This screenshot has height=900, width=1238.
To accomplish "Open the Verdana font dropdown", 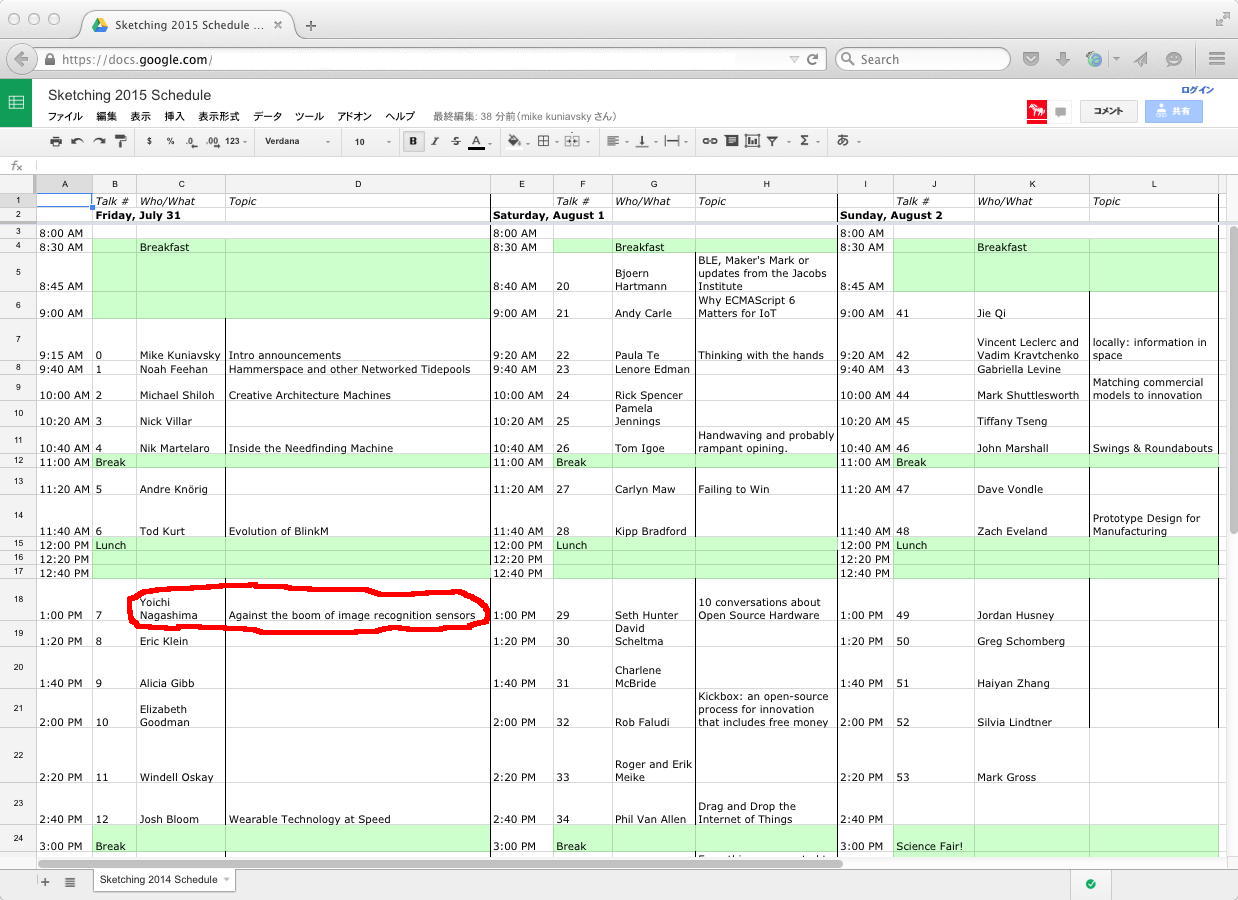I will (297, 142).
